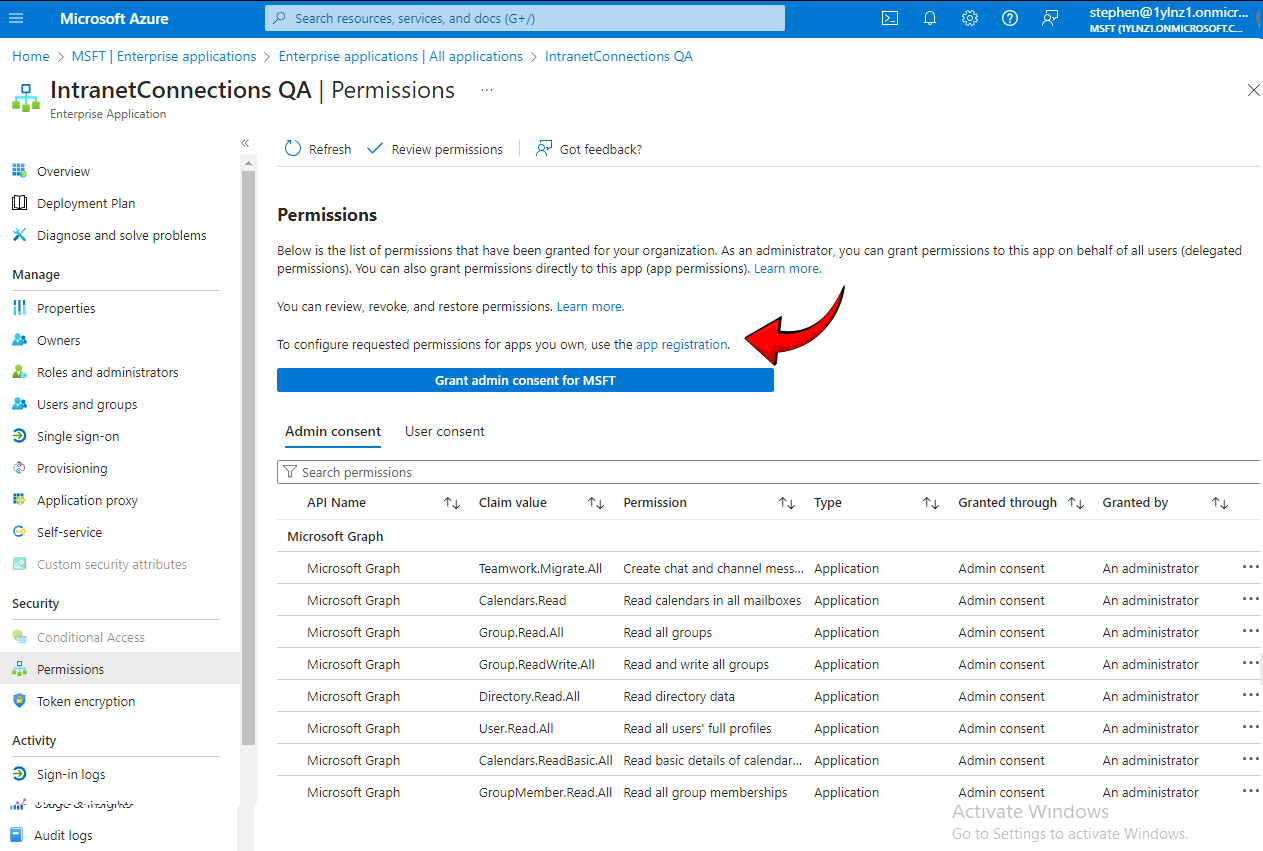Switch to the Admin consent tab
The width and height of the screenshot is (1263, 851).
point(333,432)
